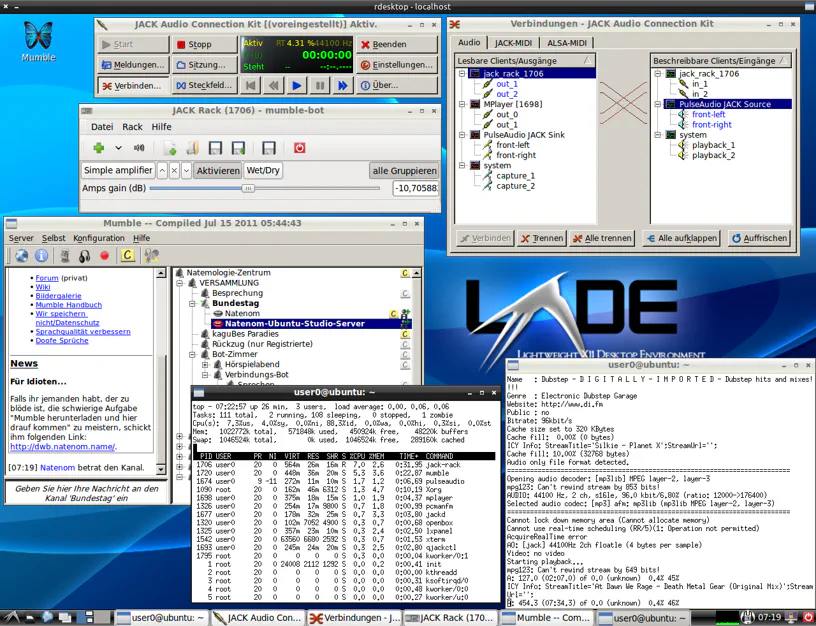Click the blue information icon in Mumble toolbar

click(x=42, y=255)
